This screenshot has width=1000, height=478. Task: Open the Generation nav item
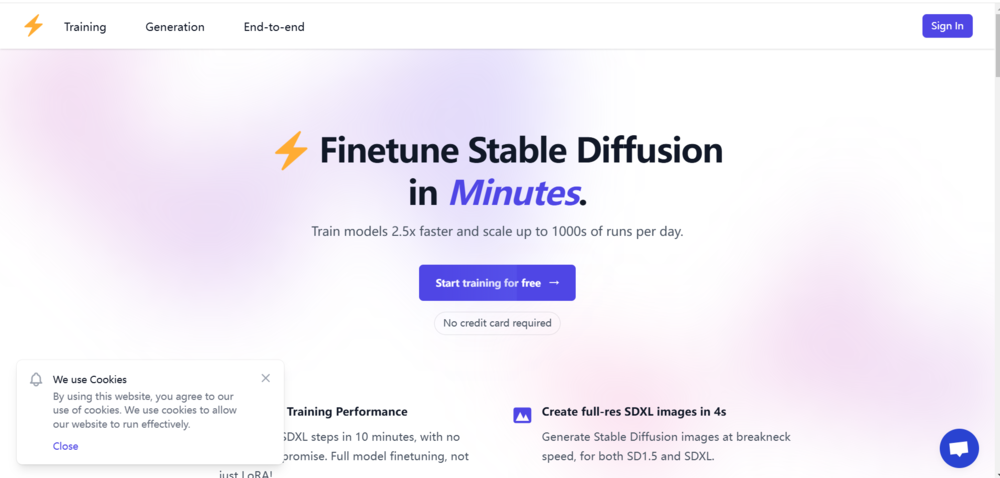175,27
